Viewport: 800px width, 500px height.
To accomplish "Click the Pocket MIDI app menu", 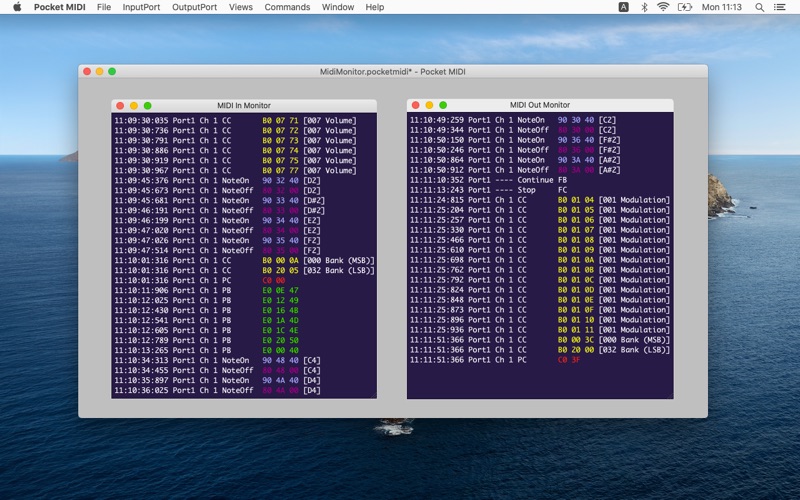I will (x=59, y=7).
